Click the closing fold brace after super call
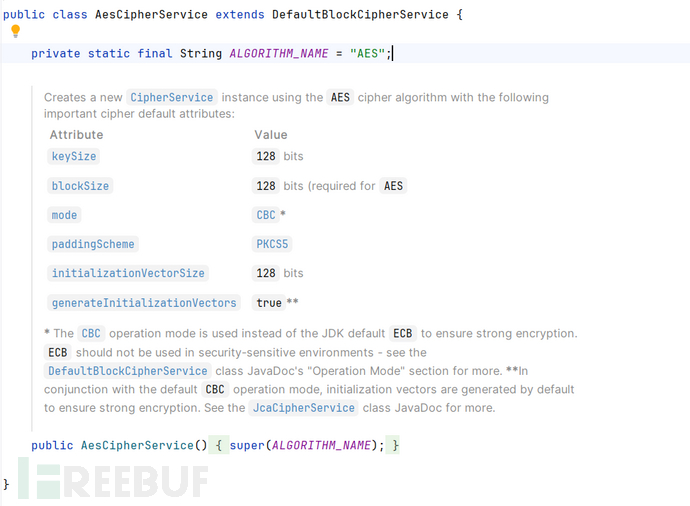Image resolution: width=690 pixels, height=506 pixels. click(395, 445)
